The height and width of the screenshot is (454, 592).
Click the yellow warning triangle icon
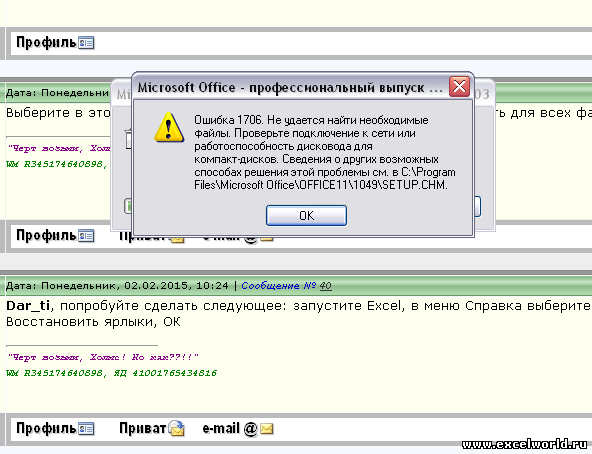pos(169,128)
